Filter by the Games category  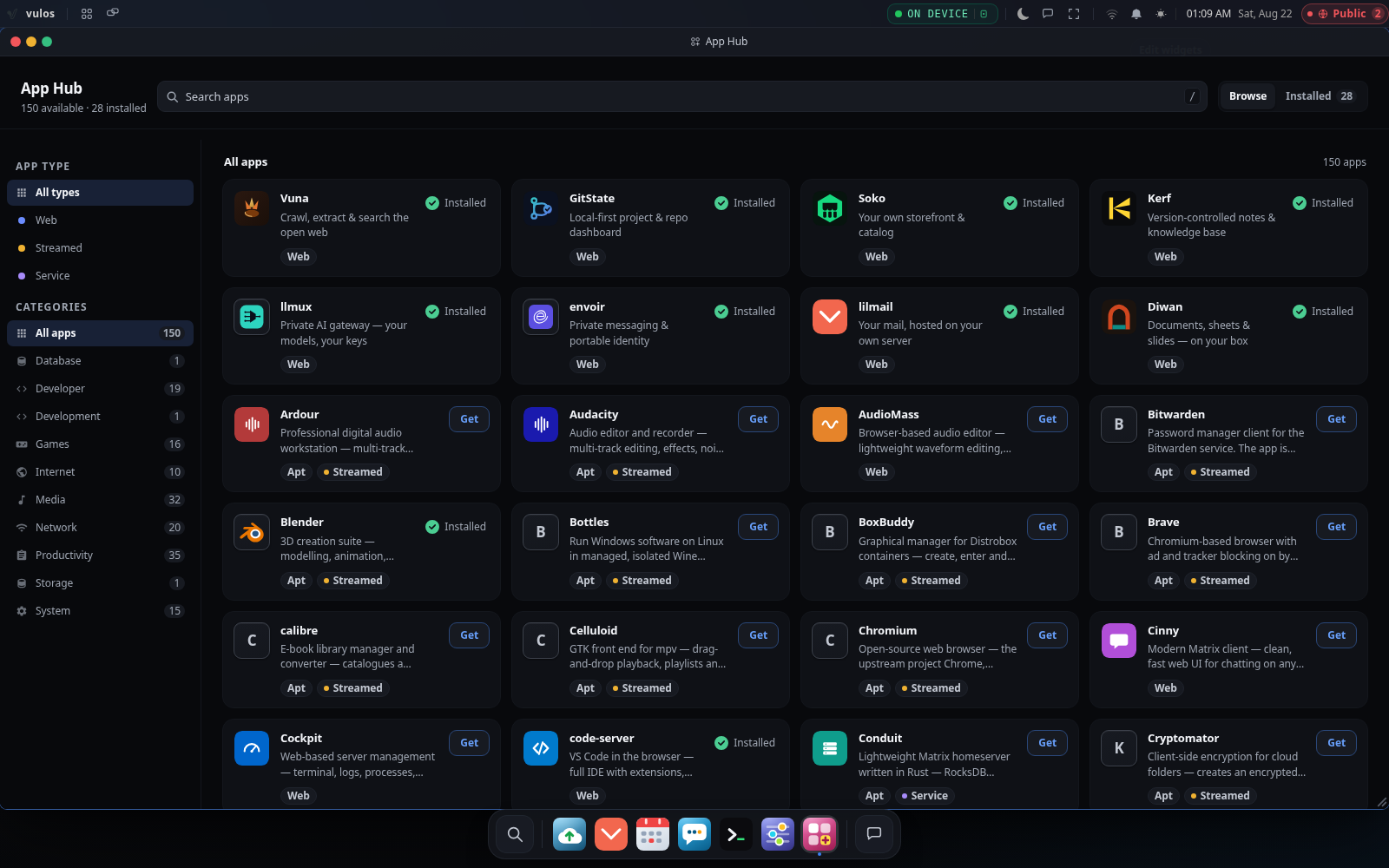100,444
